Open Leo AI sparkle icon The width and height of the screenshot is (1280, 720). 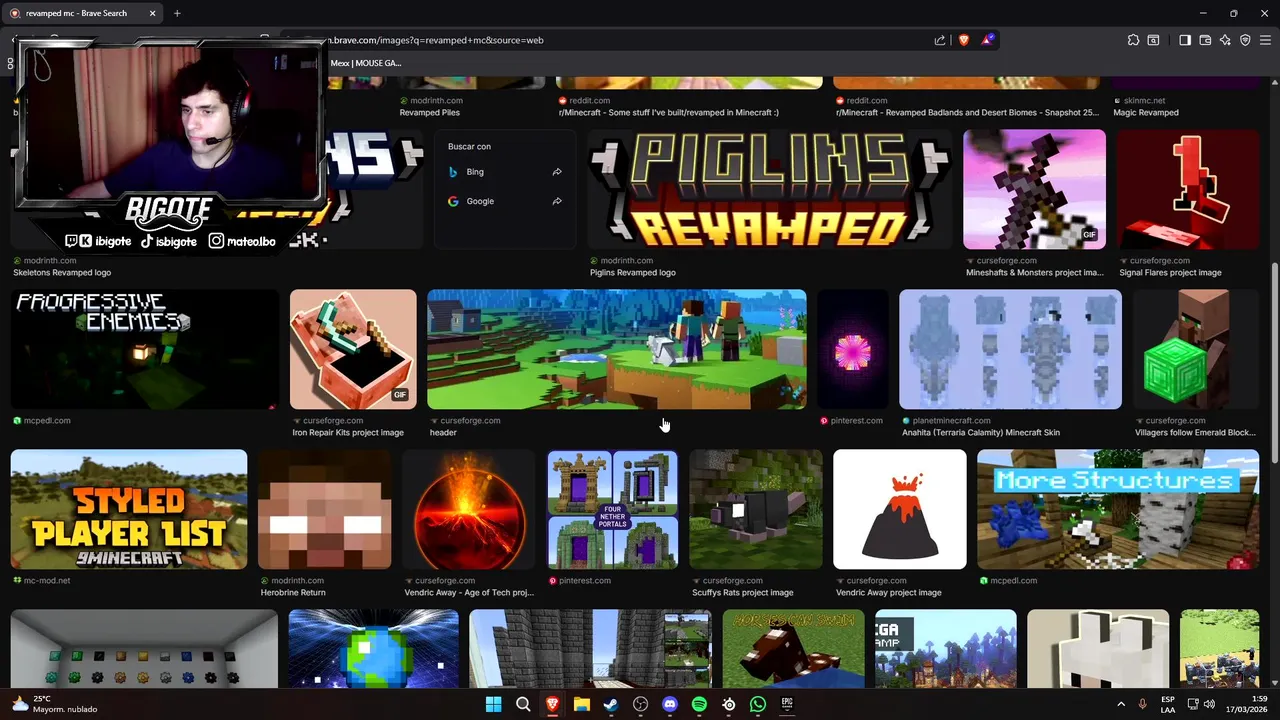[1225, 40]
